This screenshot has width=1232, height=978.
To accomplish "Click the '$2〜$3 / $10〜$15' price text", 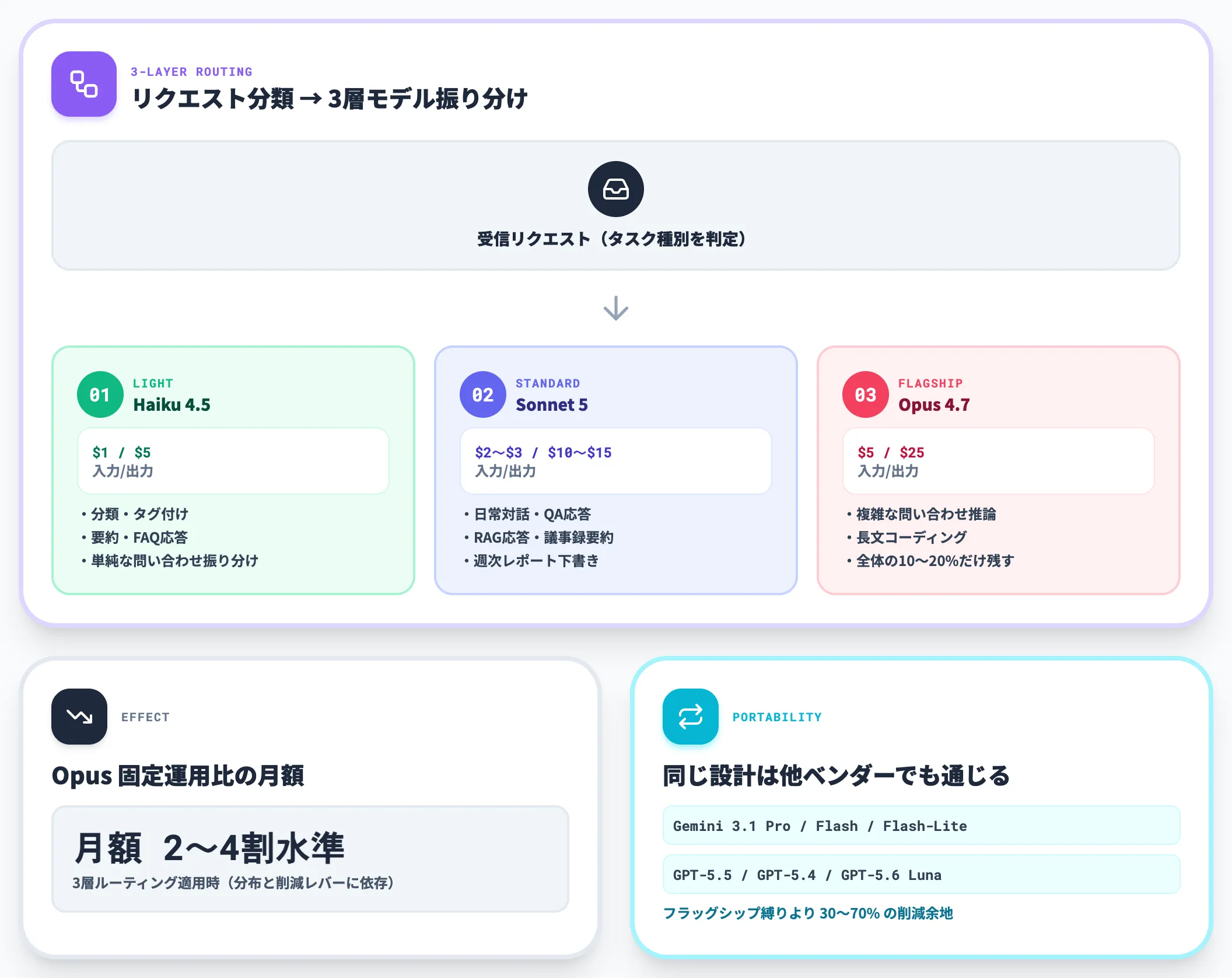I will 543,452.
